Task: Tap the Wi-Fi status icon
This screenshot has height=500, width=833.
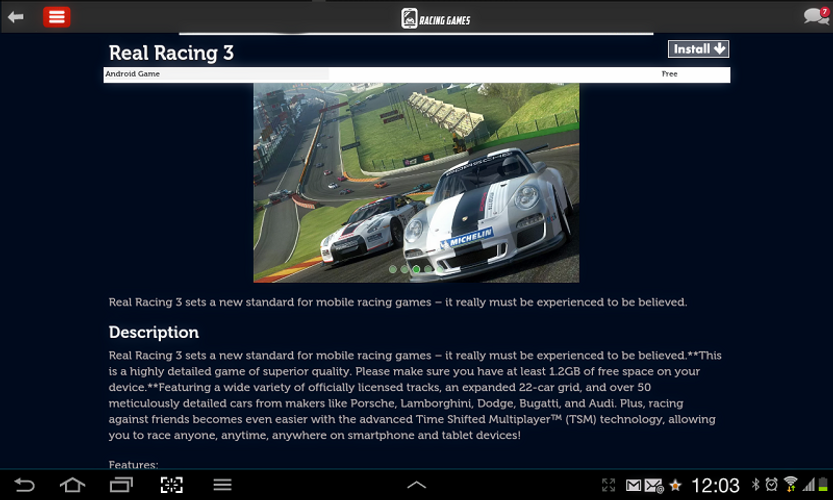Action: (x=790, y=484)
